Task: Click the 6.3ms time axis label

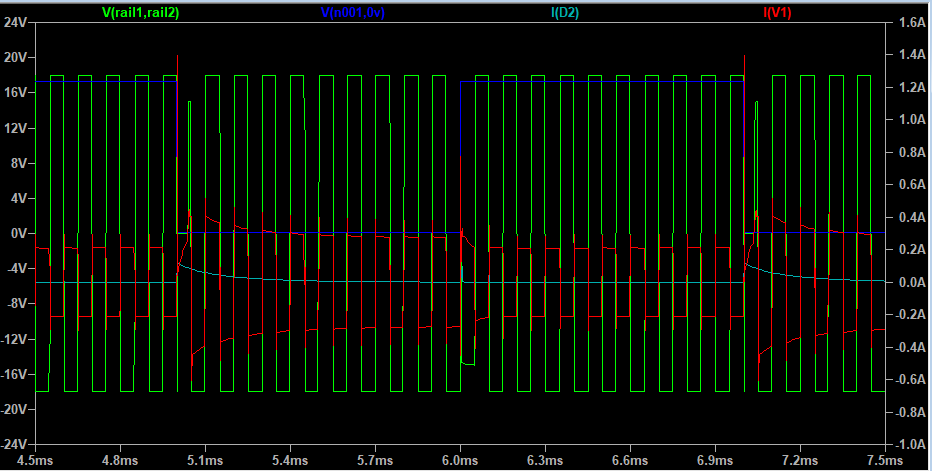Action: point(546,460)
